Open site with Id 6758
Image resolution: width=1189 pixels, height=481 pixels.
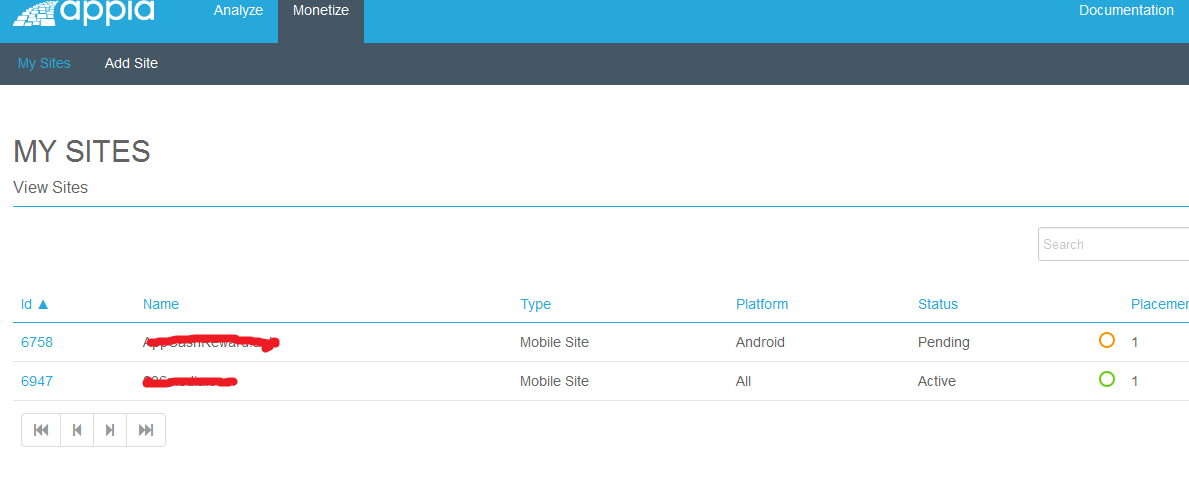pos(37,342)
